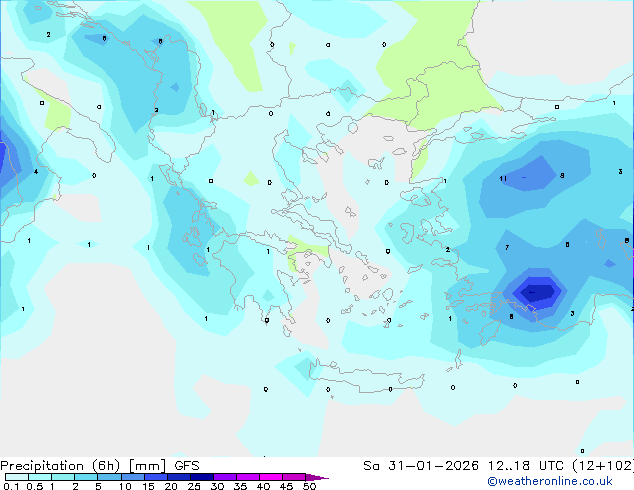Select the 0.5–1 mm legend color box
Image resolution: width=634 pixels, height=490 pixels.
coord(40,477)
